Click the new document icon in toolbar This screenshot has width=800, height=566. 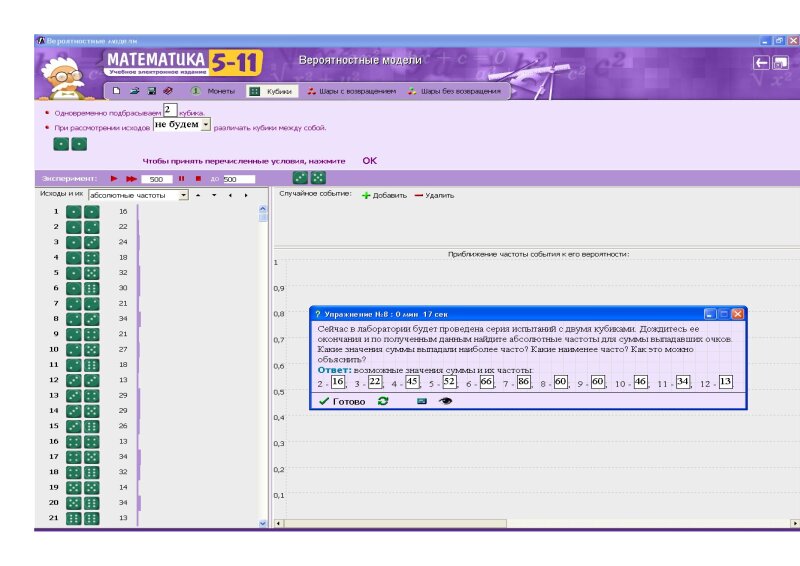coord(117,91)
